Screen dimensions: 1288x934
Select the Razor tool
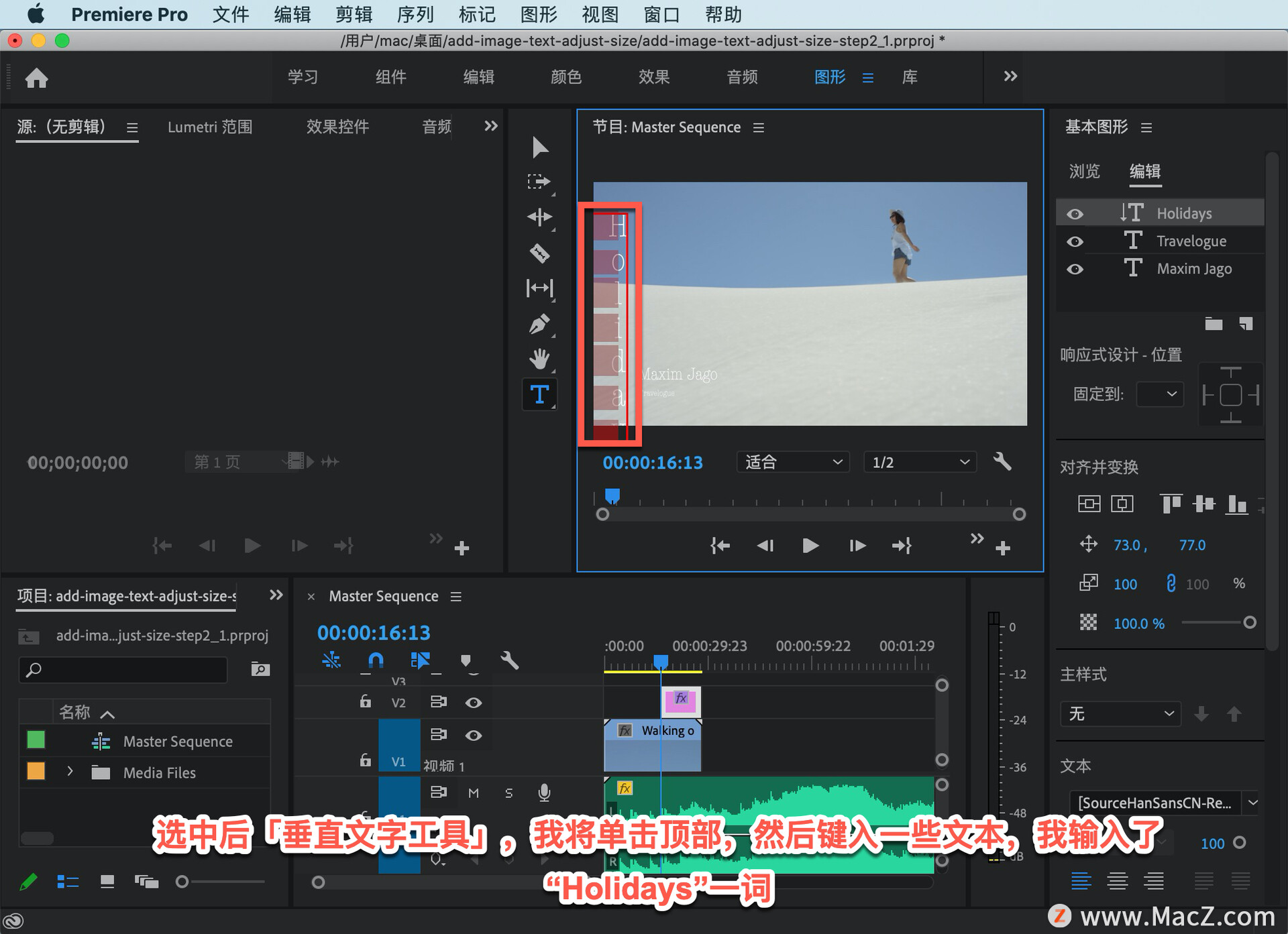539,253
